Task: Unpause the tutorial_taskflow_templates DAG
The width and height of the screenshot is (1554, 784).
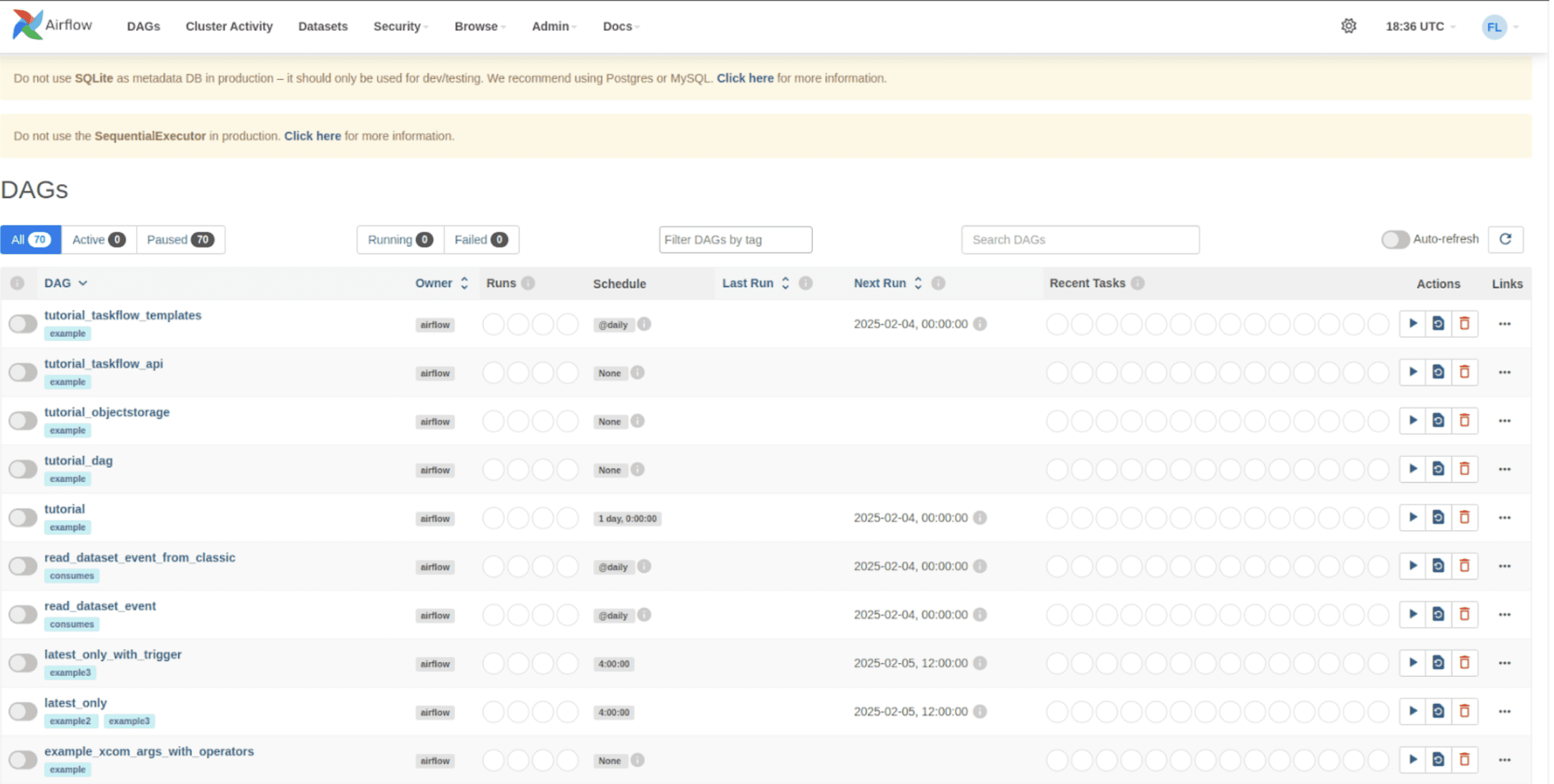Action: pos(23,324)
